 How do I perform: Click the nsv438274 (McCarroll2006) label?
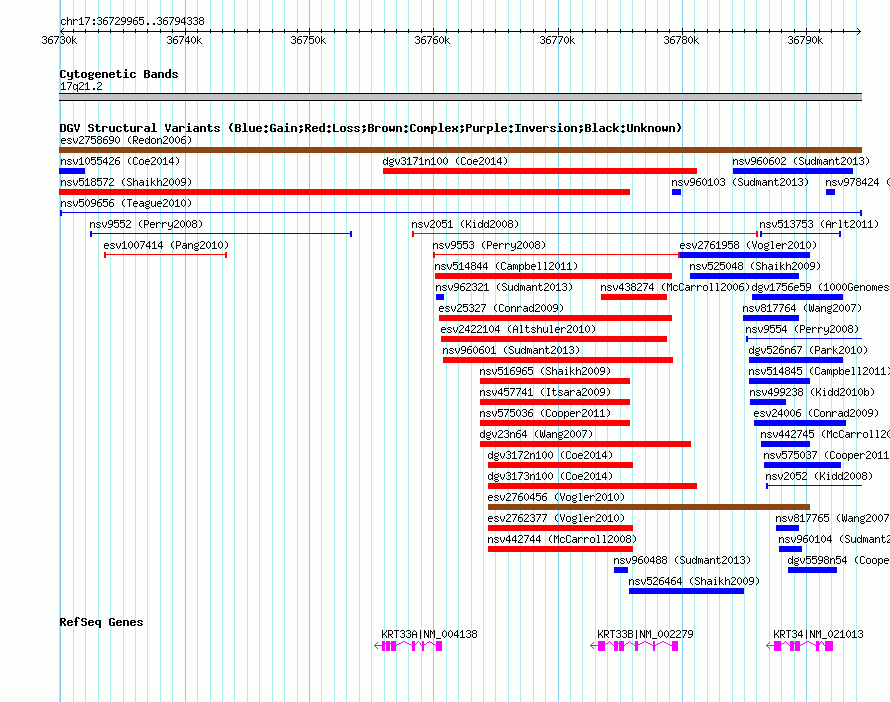(x=675, y=287)
